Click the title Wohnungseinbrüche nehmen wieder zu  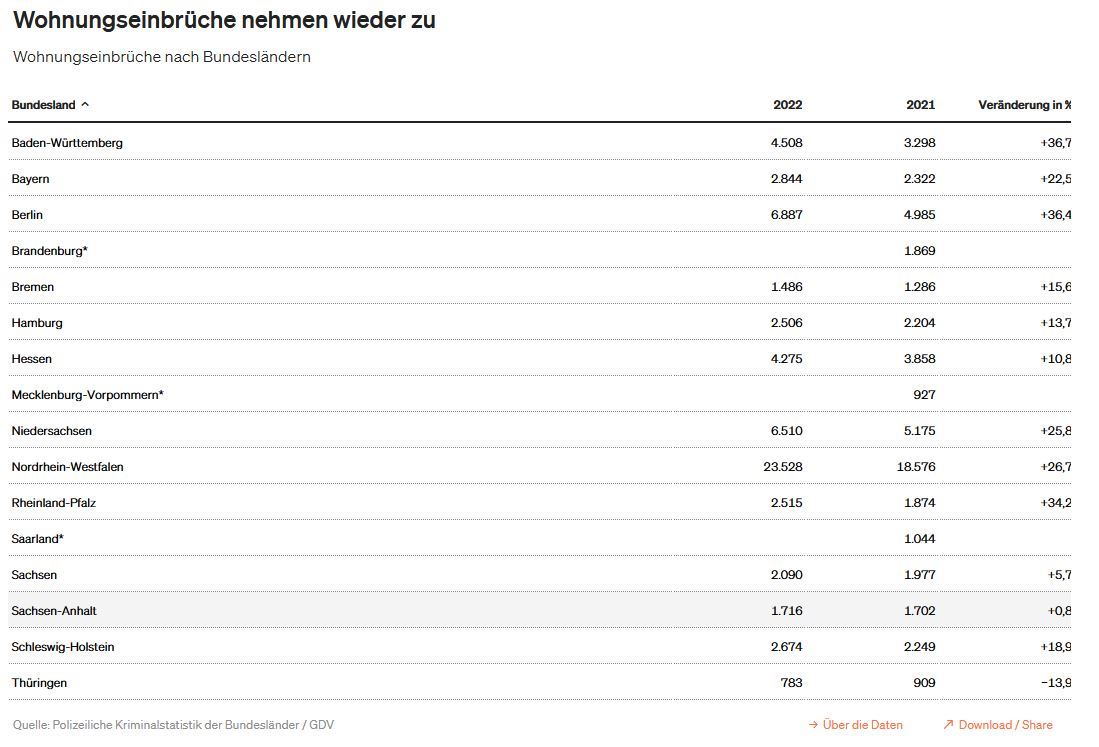(224, 20)
